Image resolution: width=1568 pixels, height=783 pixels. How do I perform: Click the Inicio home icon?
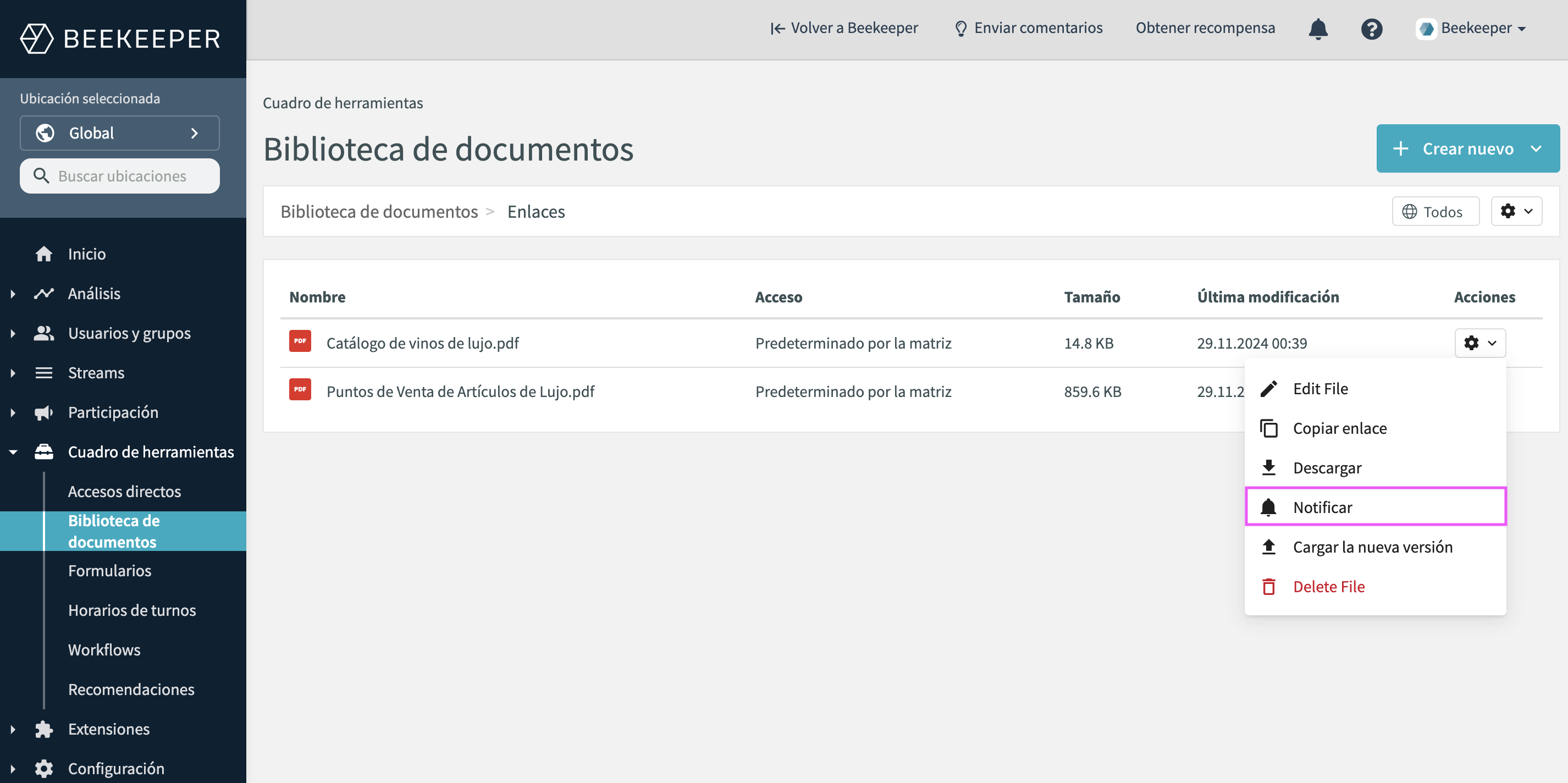pos(44,253)
